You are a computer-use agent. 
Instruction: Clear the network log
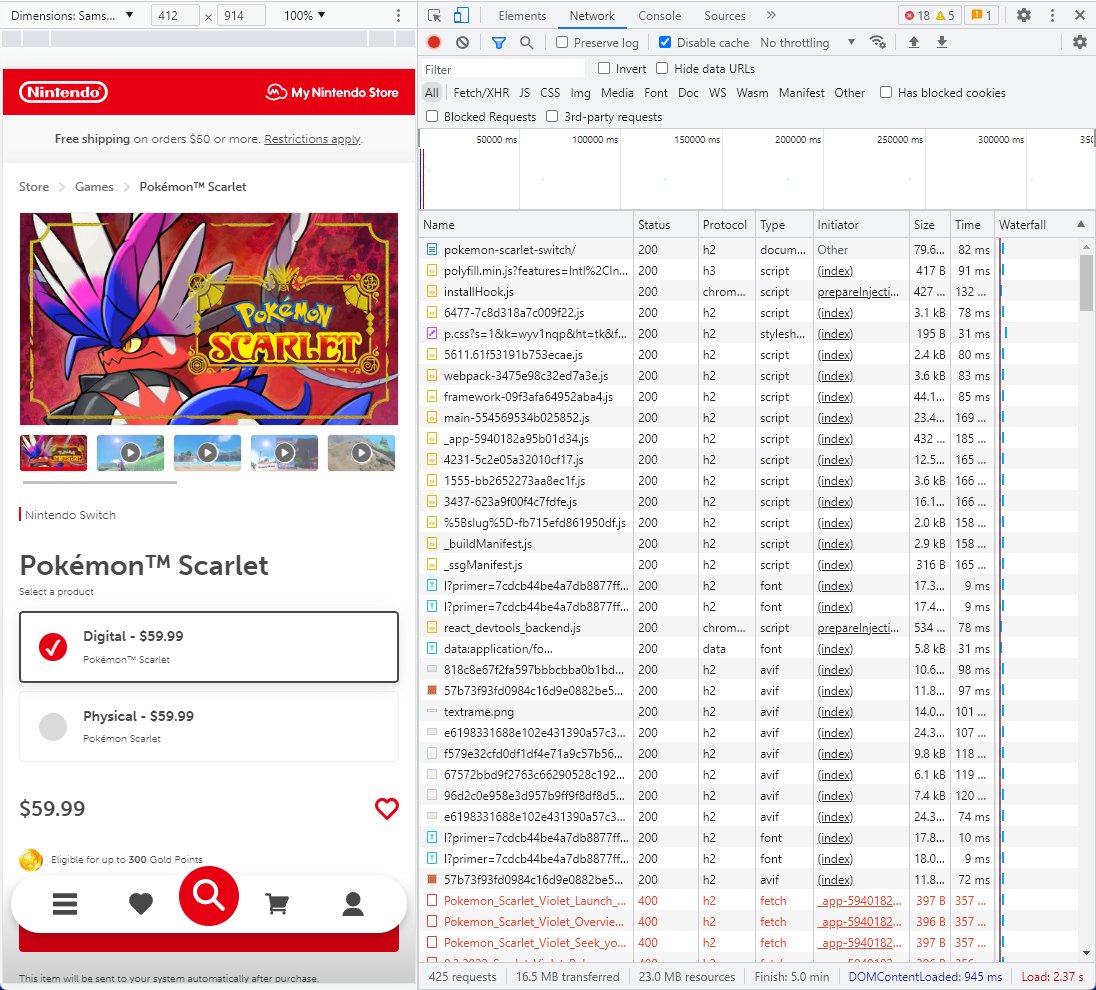click(x=462, y=43)
